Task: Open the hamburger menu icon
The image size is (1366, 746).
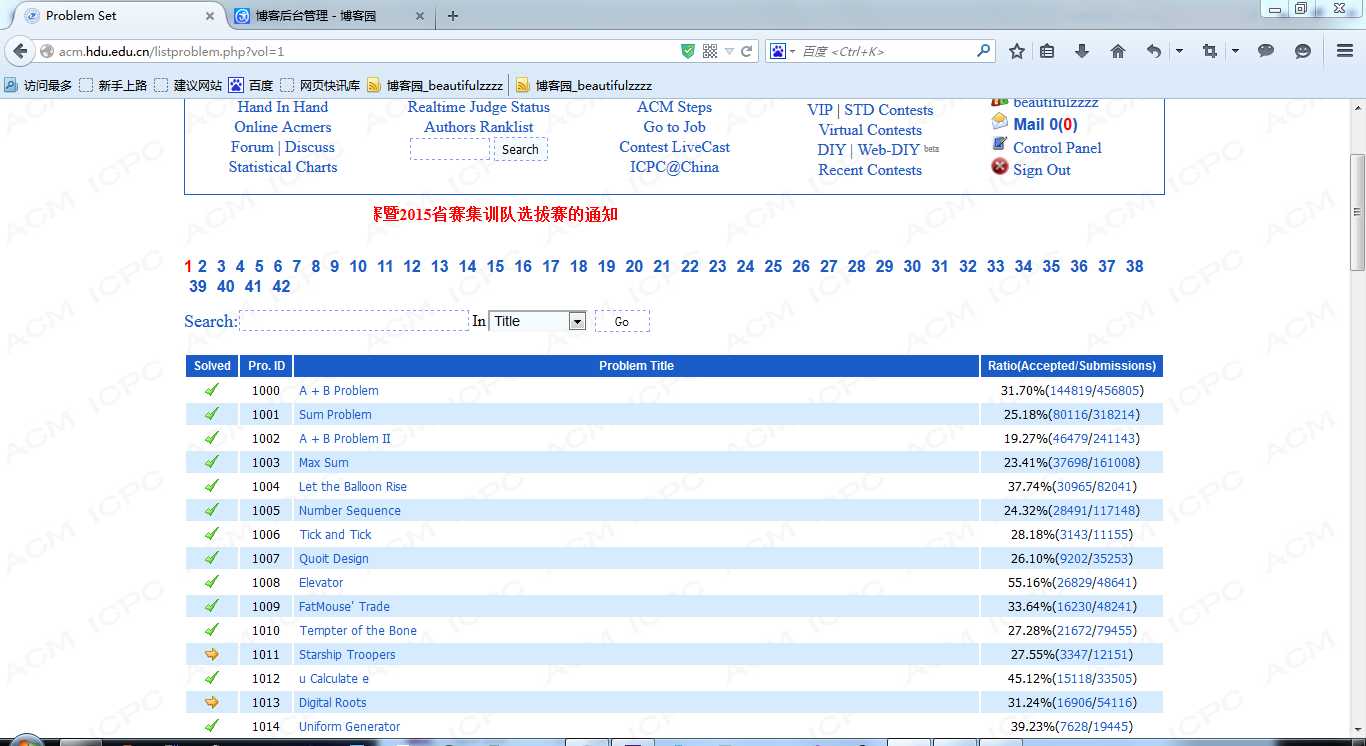Action: (1345, 51)
